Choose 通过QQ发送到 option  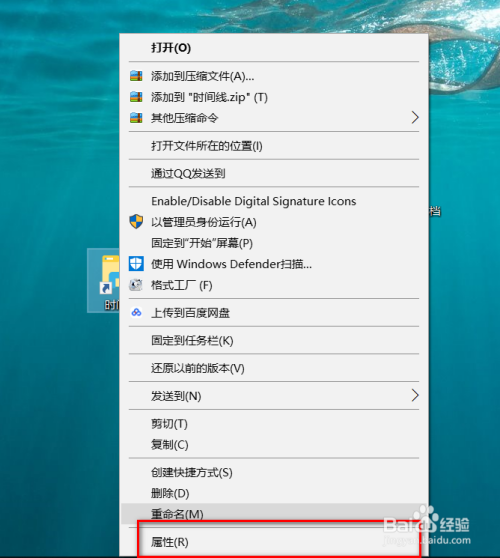point(274,173)
